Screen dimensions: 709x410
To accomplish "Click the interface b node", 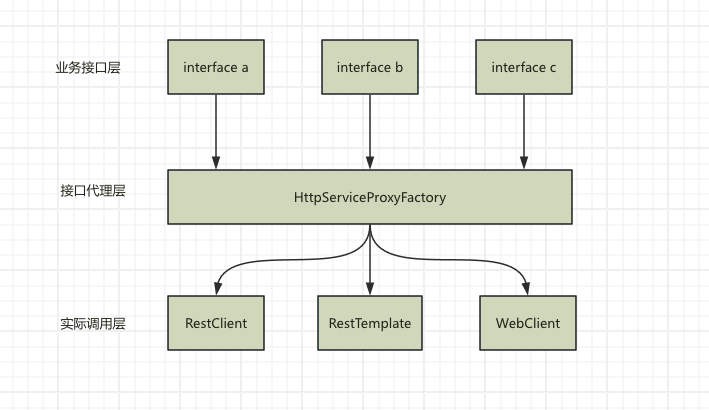I will 370,67.
